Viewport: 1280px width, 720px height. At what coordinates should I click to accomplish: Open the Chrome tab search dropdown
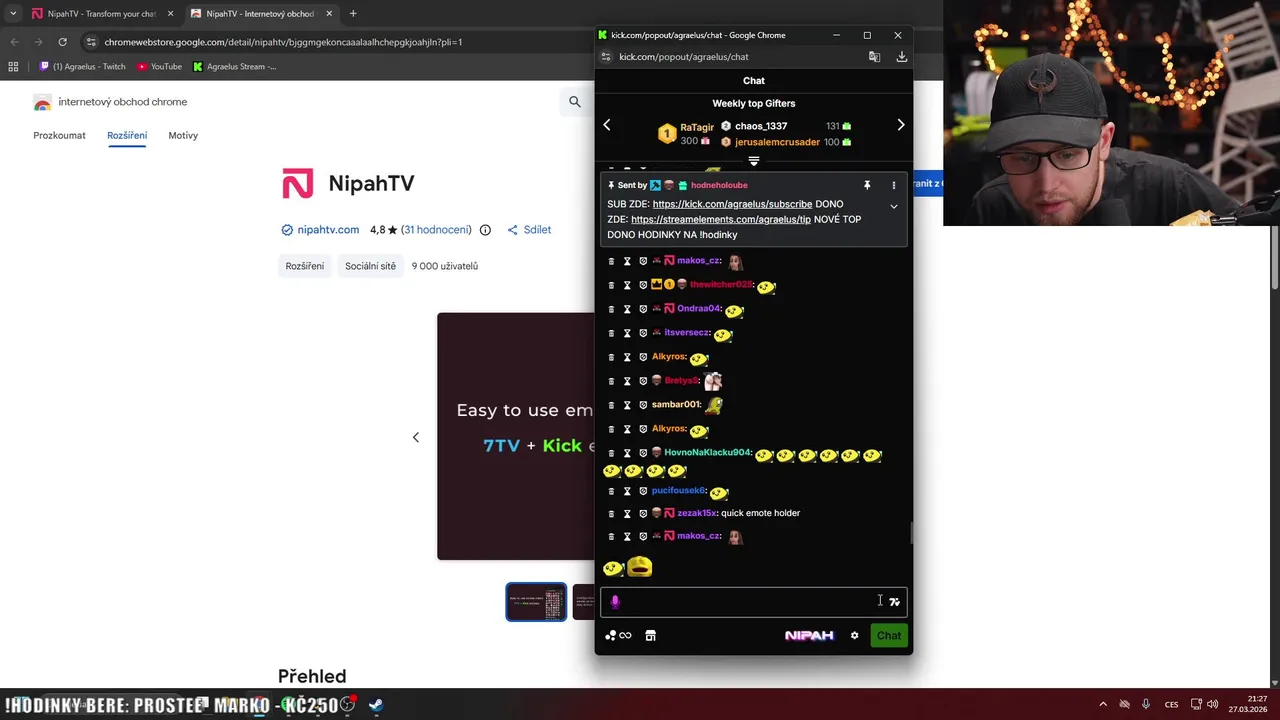coord(13,14)
